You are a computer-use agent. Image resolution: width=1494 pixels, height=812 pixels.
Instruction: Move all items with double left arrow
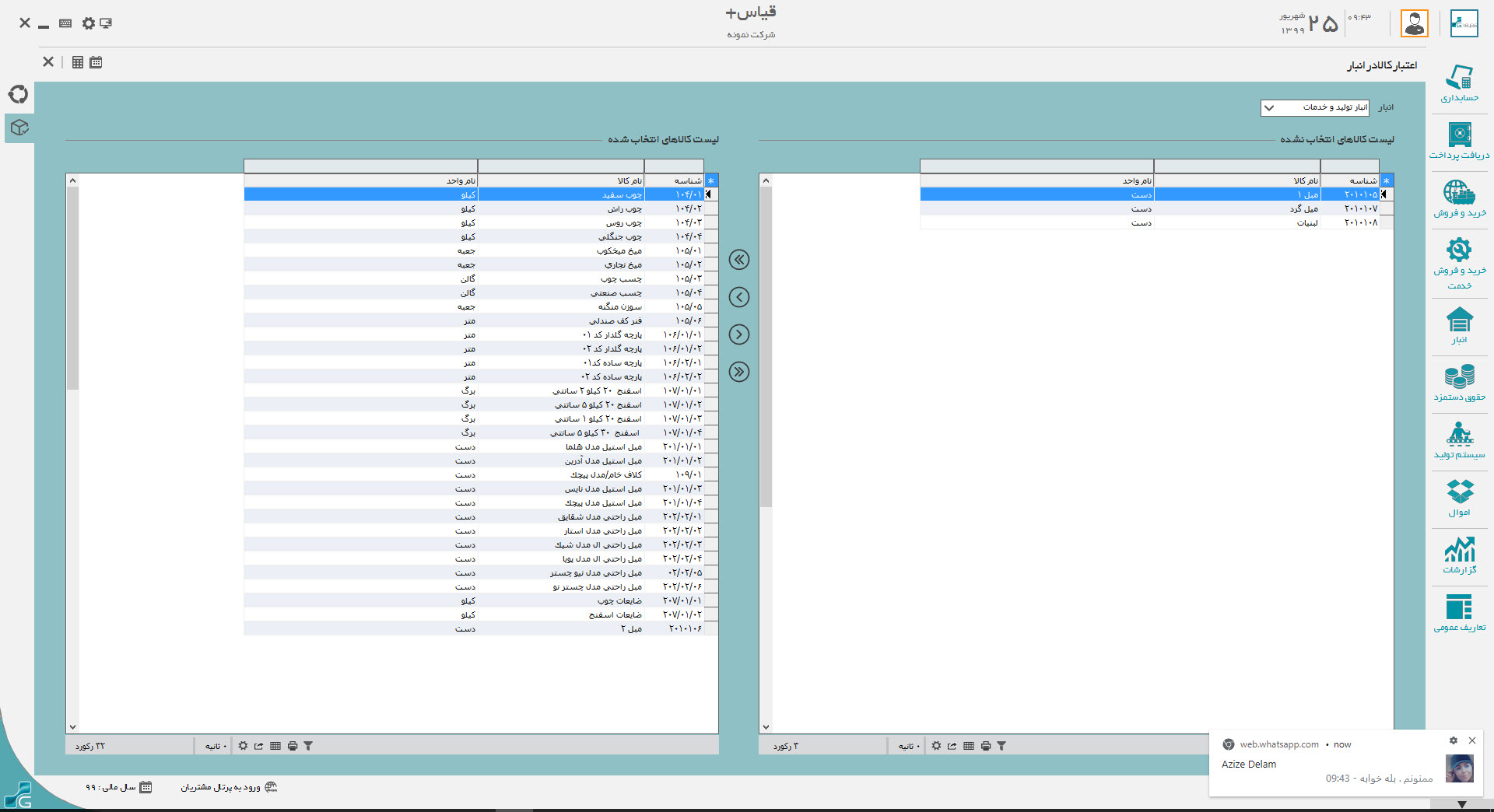click(739, 260)
